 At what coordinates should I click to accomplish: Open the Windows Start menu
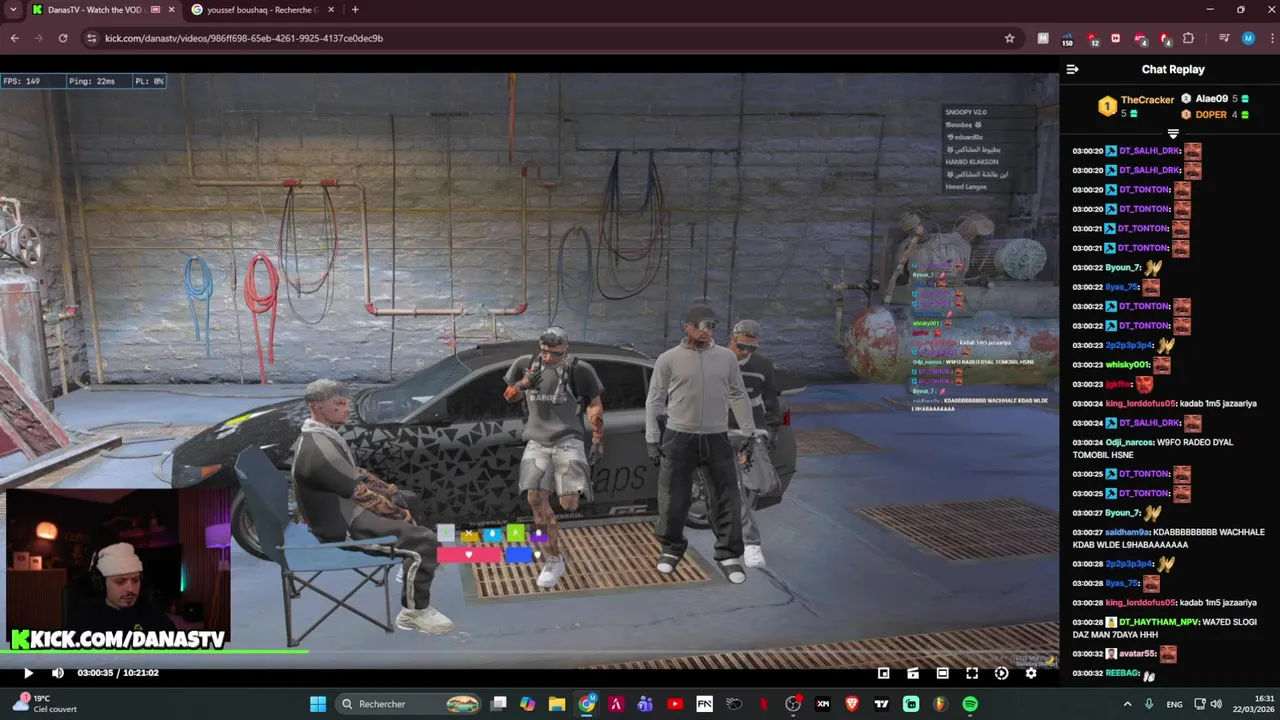(318, 704)
